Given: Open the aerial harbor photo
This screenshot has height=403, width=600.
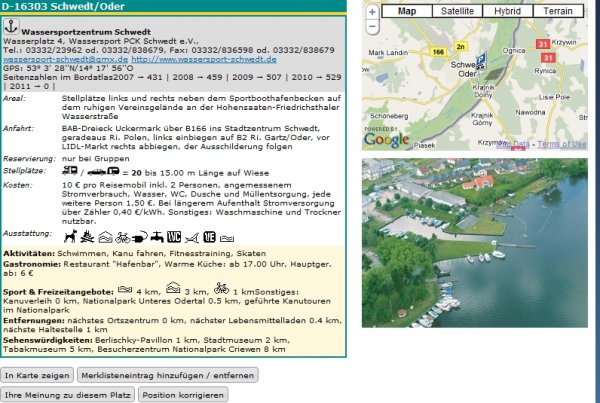Looking at the screenshot, I should pos(473,243).
